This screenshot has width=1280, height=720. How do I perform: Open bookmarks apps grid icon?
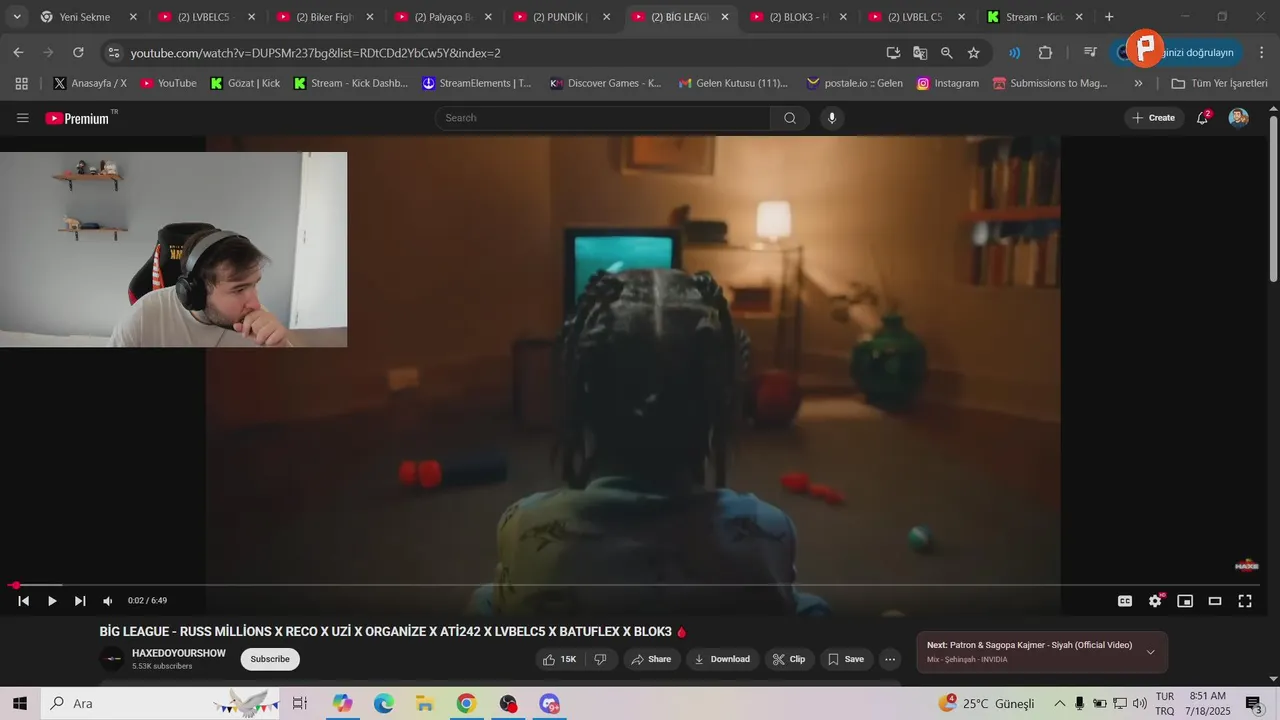(x=22, y=83)
